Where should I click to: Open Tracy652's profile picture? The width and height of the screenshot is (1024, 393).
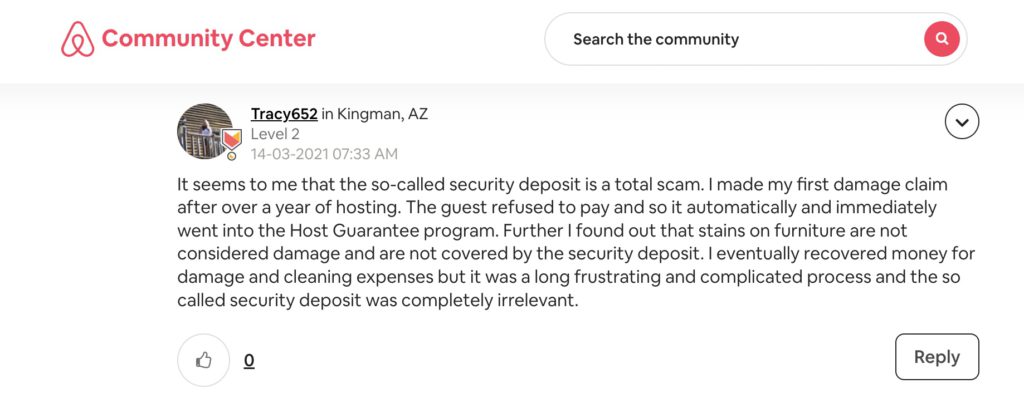point(205,131)
